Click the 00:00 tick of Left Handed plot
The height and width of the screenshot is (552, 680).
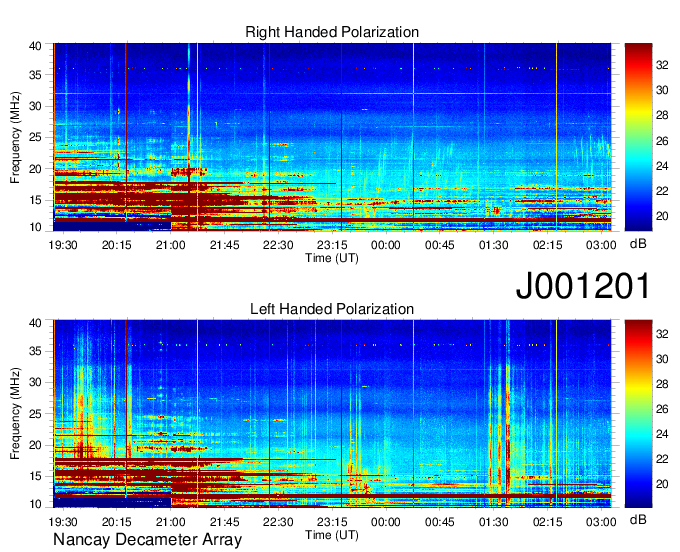(x=386, y=522)
